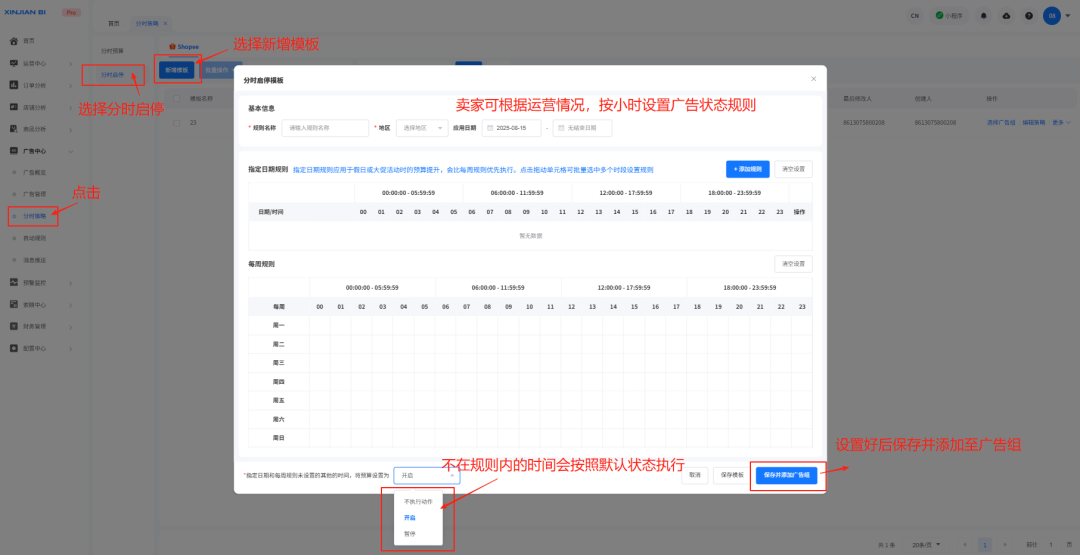Click the 商品分析 sidebar icon
The image size is (1080, 555).
click(x=14, y=129)
